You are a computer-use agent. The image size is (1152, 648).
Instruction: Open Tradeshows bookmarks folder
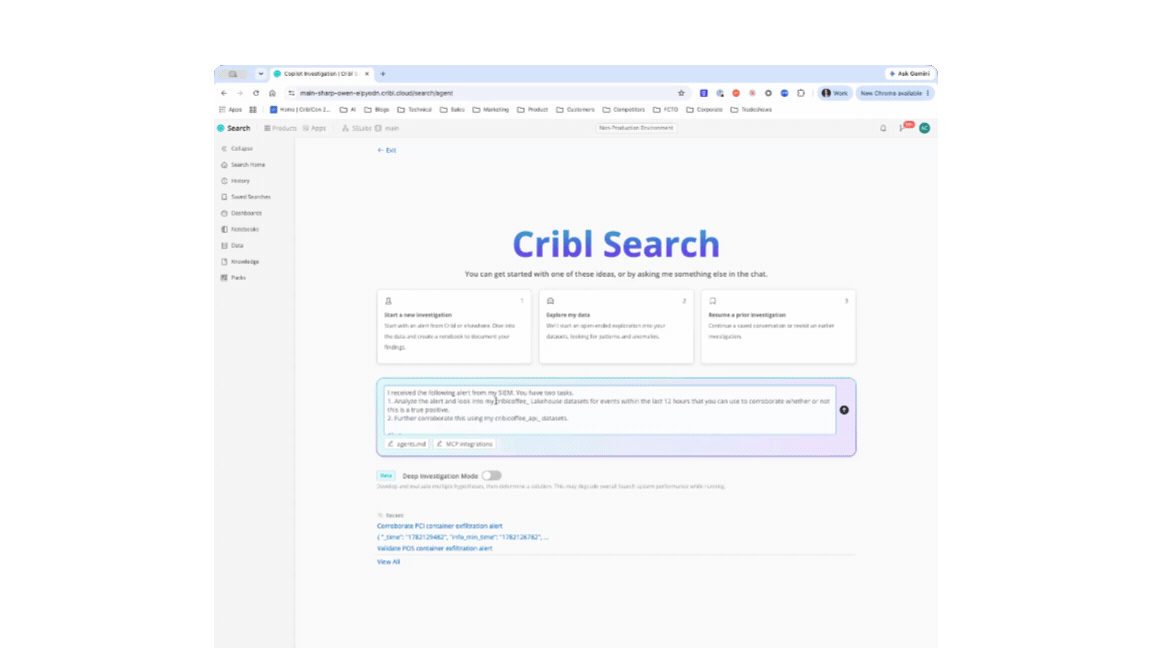click(751, 109)
